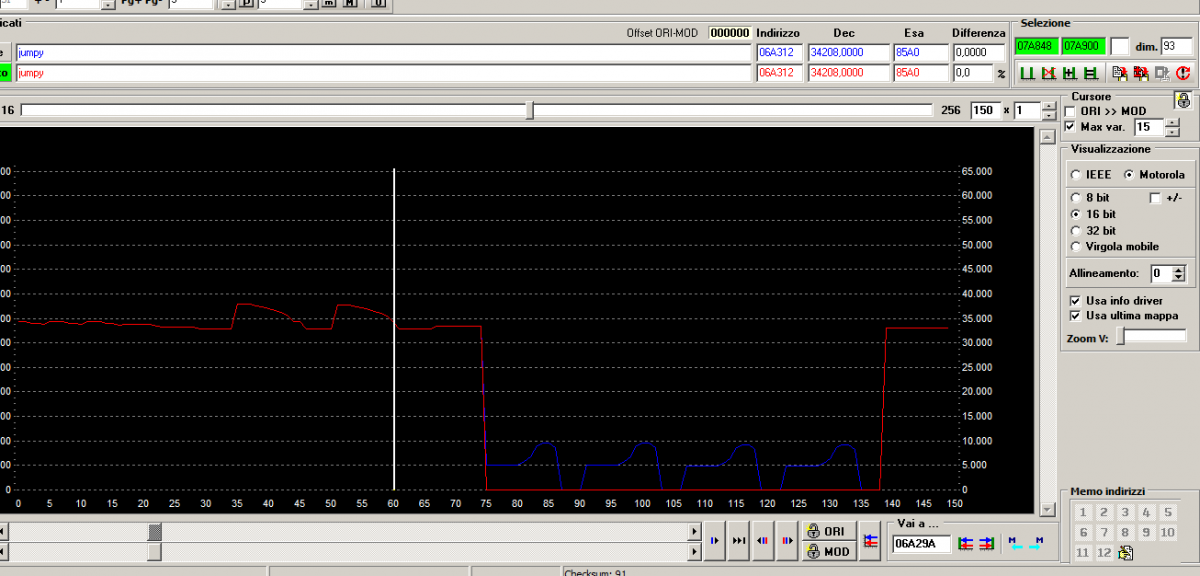Uncheck the Max var. checkbox
Viewport: 1200px width, 576px height.
coord(1071,127)
